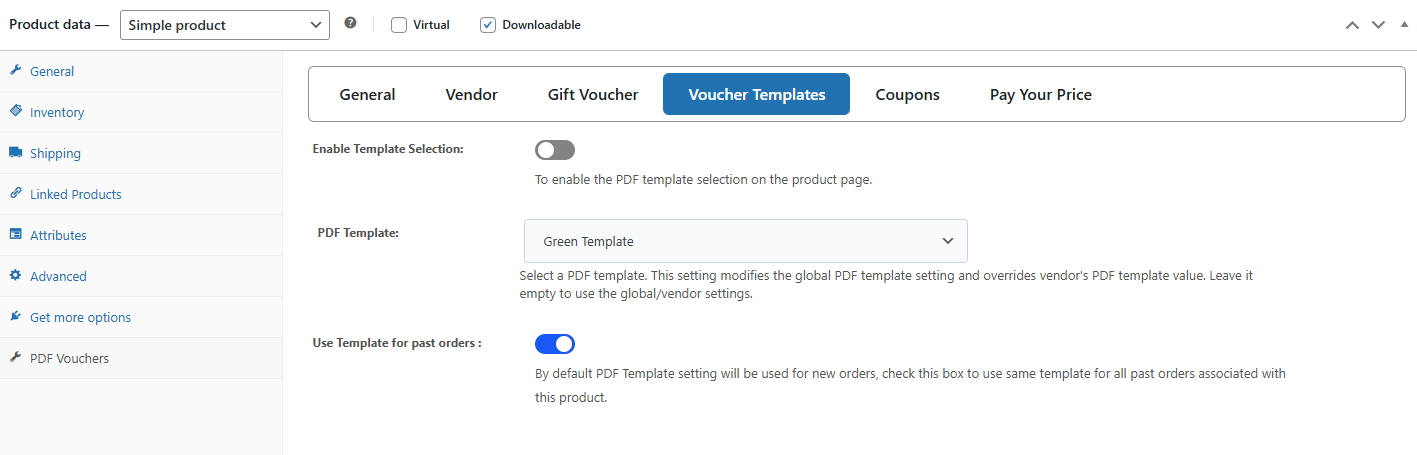Enable the Template Selection toggle
This screenshot has height=455, width=1417.
click(x=555, y=150)
